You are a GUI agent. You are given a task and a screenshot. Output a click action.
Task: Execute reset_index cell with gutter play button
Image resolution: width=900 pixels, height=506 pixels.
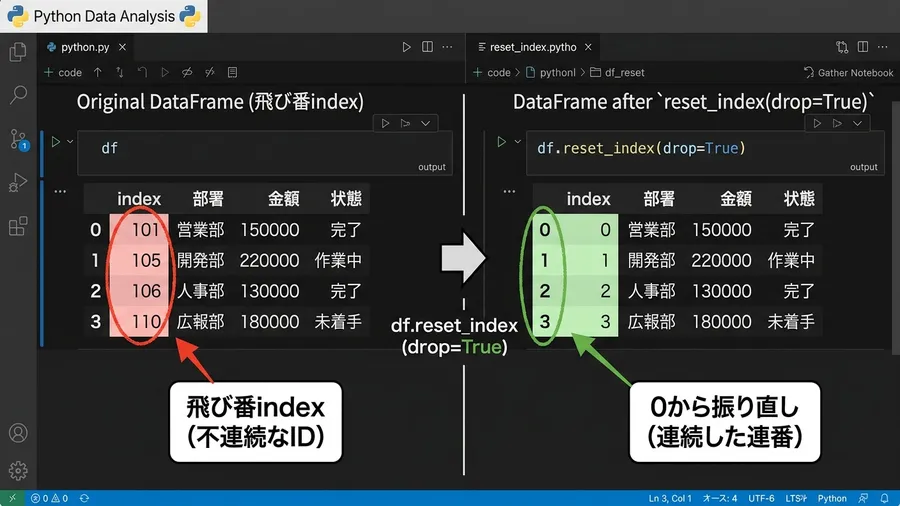click(x=501, y=142)
